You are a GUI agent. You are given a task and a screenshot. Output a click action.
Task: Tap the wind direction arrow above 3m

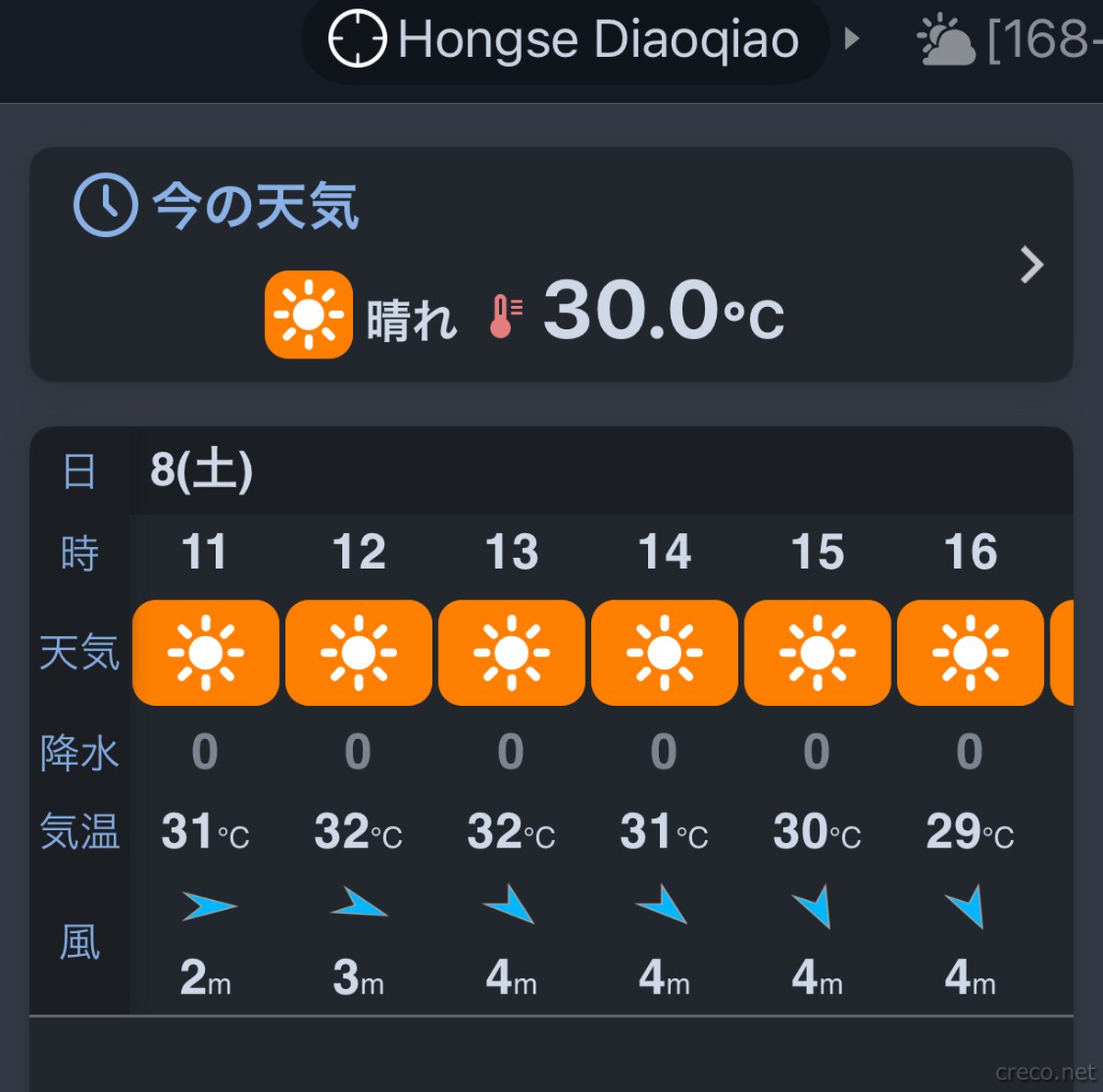[359, 904]
